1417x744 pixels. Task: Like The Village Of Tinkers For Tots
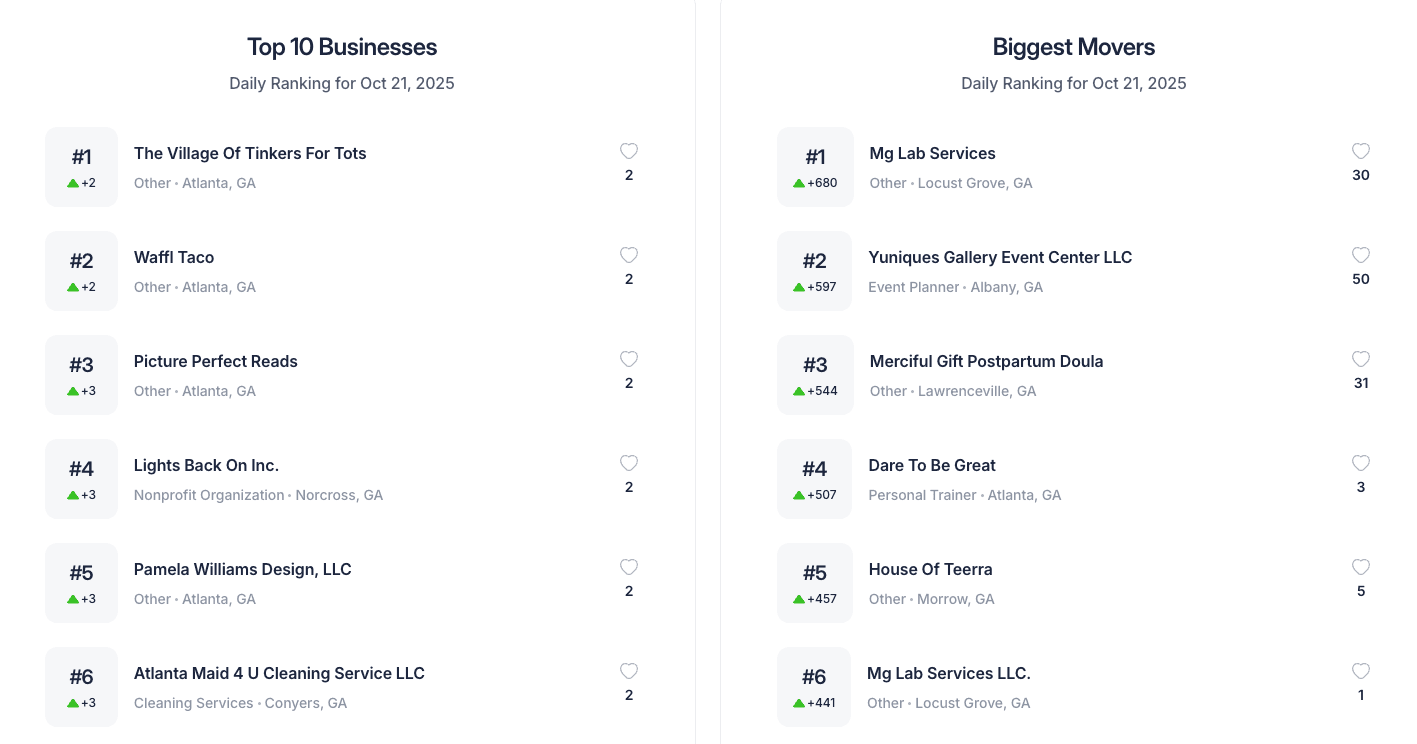pos(629,152)
